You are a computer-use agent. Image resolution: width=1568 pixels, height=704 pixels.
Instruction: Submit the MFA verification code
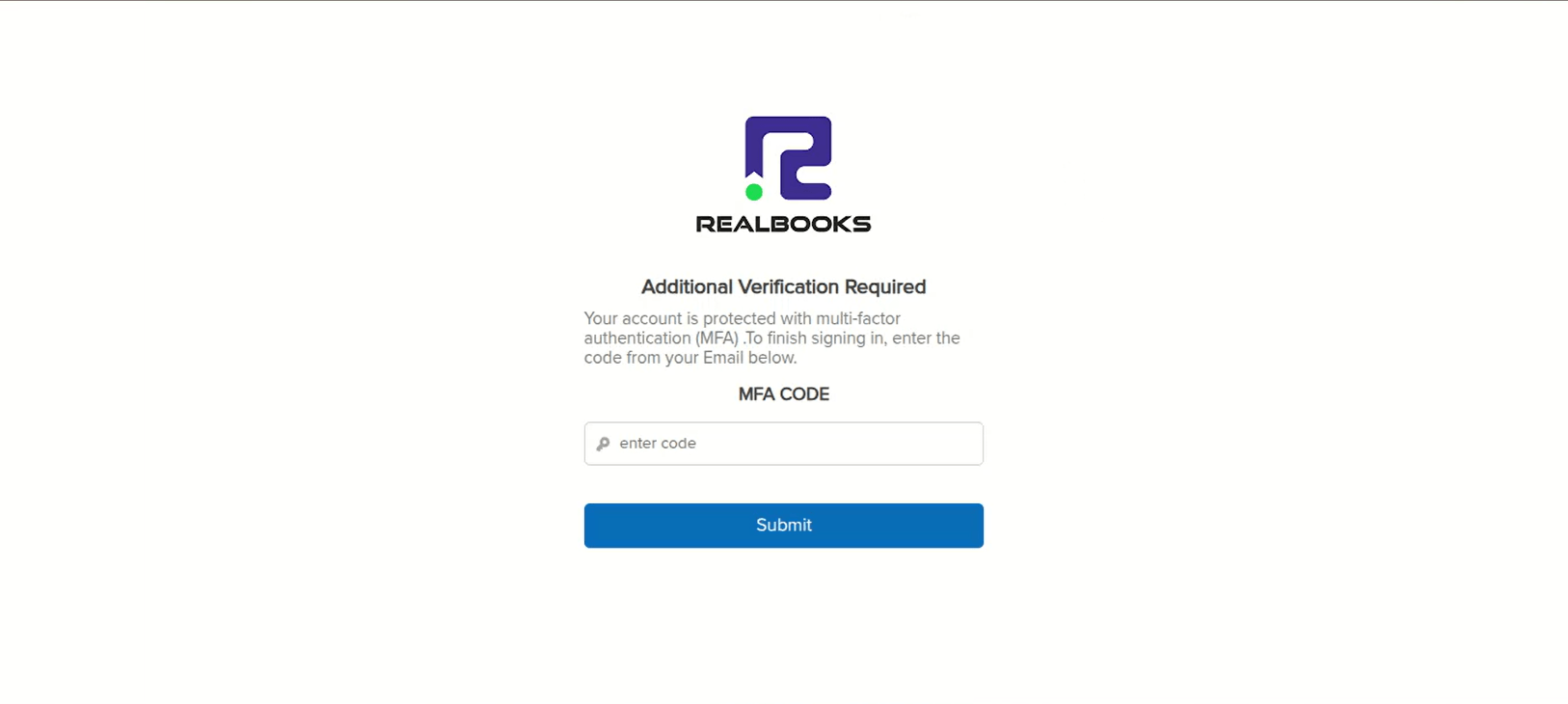coord(783,526)
